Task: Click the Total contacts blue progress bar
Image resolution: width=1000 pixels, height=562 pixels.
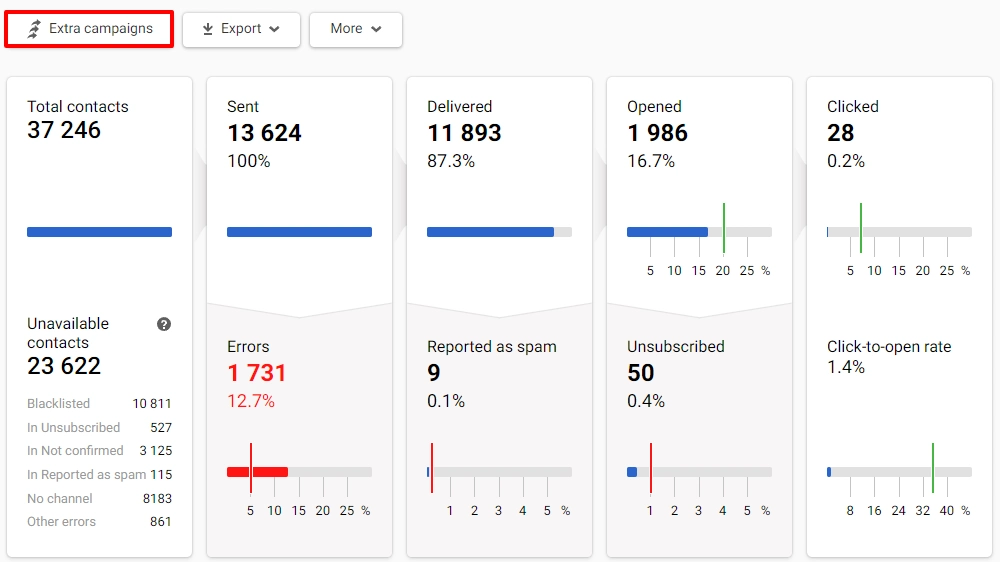Action: [99, 232]
